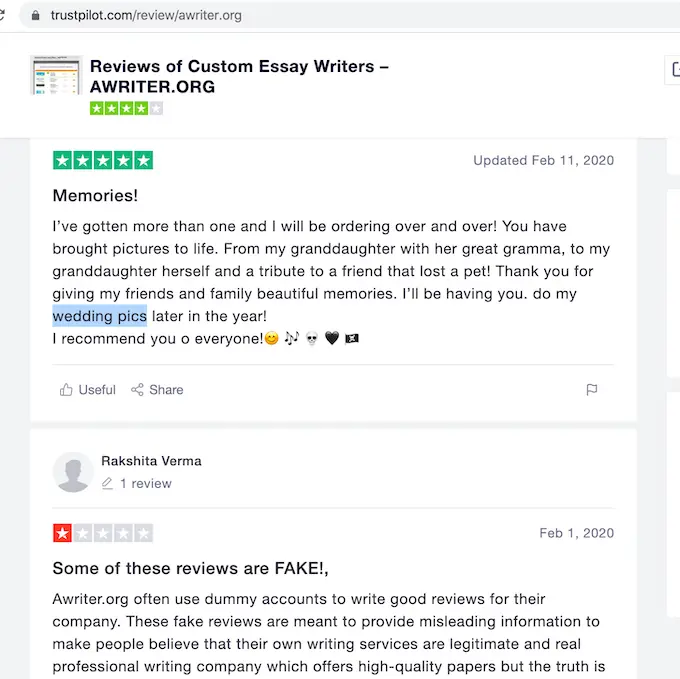The image size is (680, 679).
Task: Click the Updated Feb 11, 2020 date
Action: pos(543,160)
